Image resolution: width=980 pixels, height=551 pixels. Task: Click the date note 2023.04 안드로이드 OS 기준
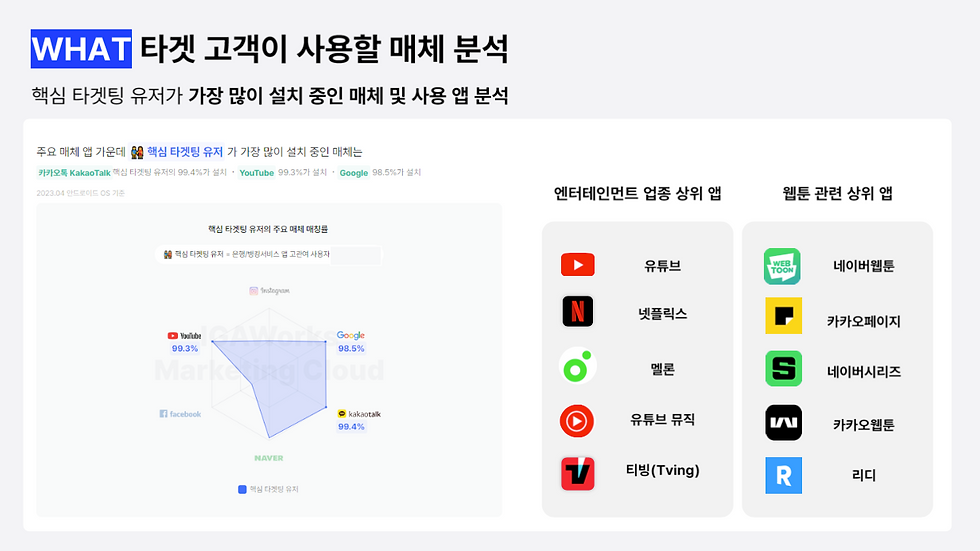[x=81, y=193]
